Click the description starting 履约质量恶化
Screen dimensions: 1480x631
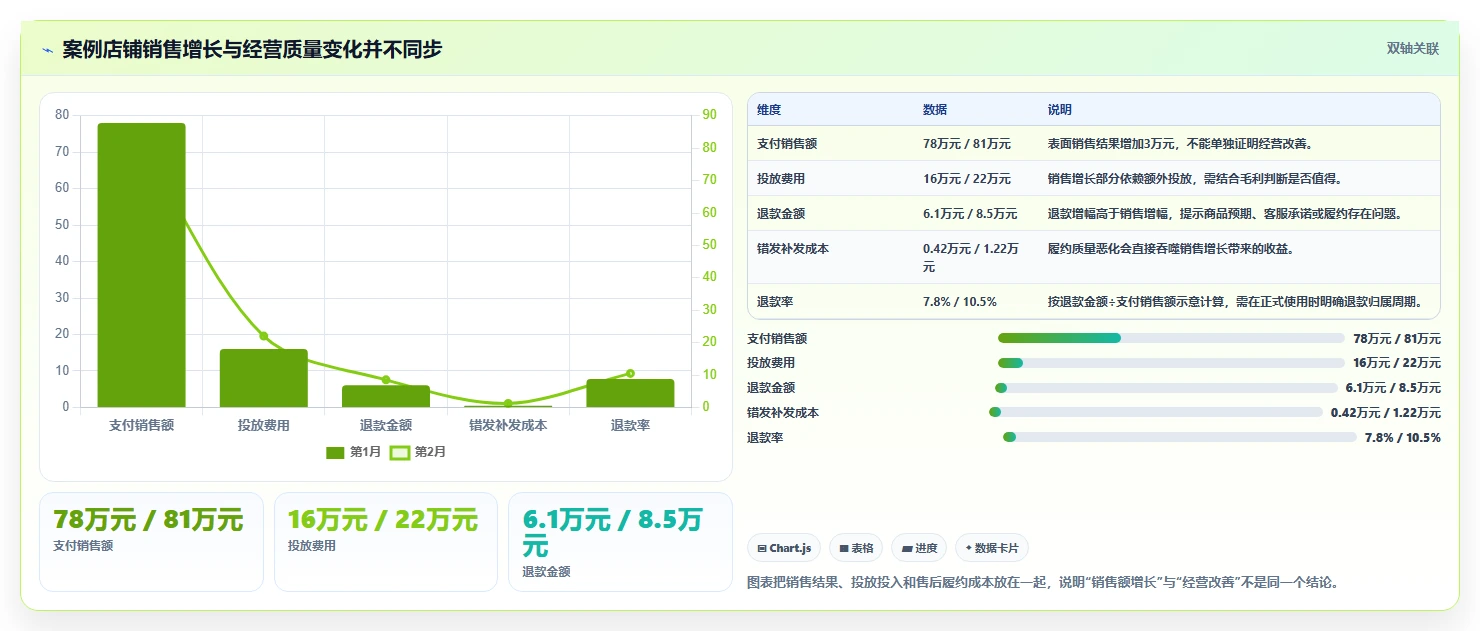pyautogui.click(x=1171, y=249)
